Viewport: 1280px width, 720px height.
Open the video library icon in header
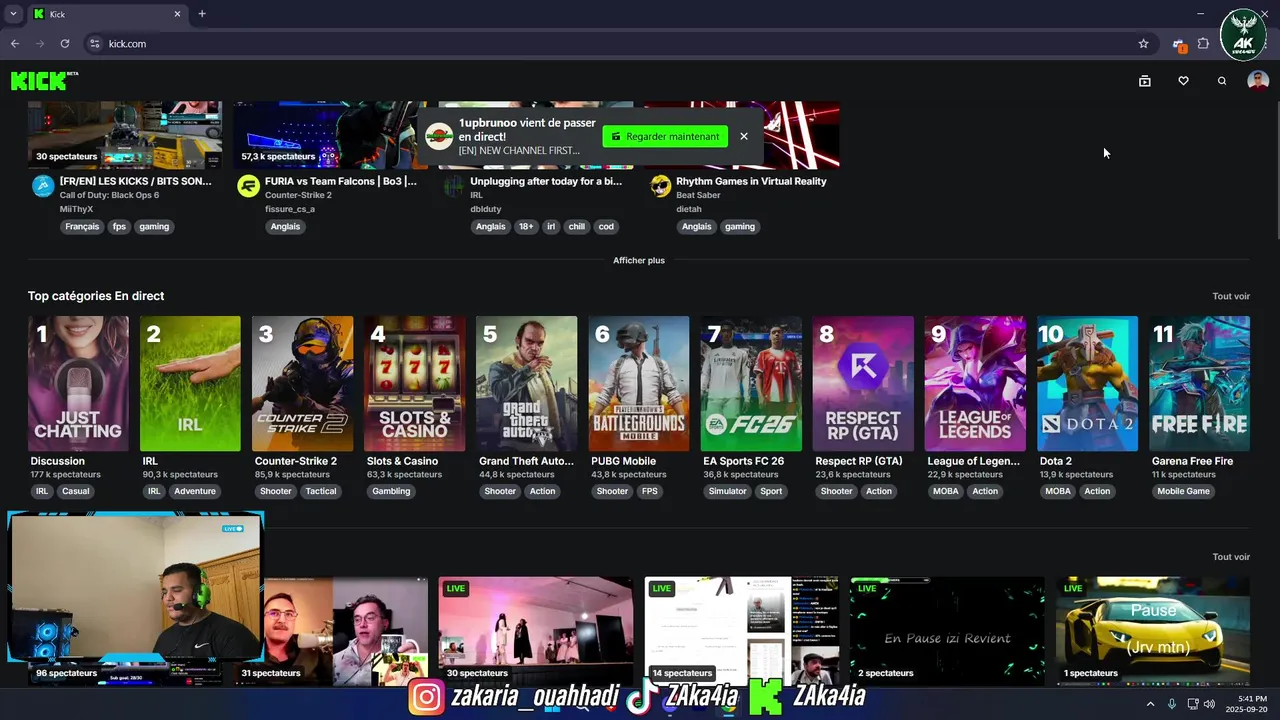tap(1145, 81)
